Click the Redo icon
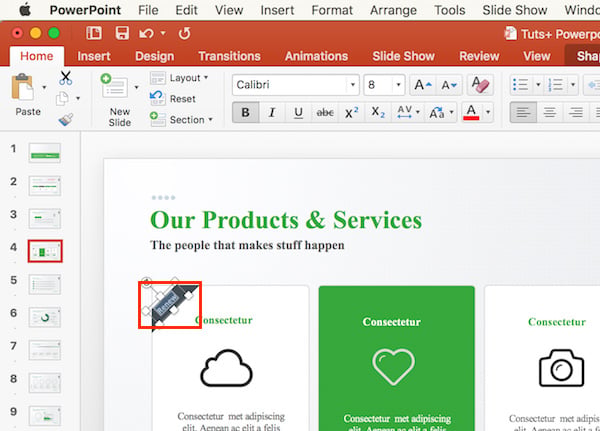The width and height of the screenshot is (600, 431). click(x=184, y=33)
